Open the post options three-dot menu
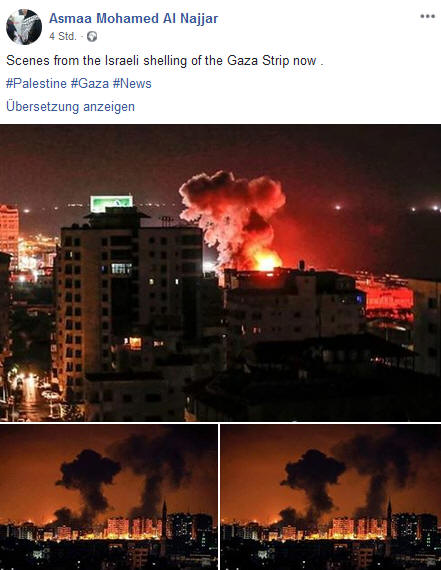Viewport: 441px width, 570px height. coord(428,16)
